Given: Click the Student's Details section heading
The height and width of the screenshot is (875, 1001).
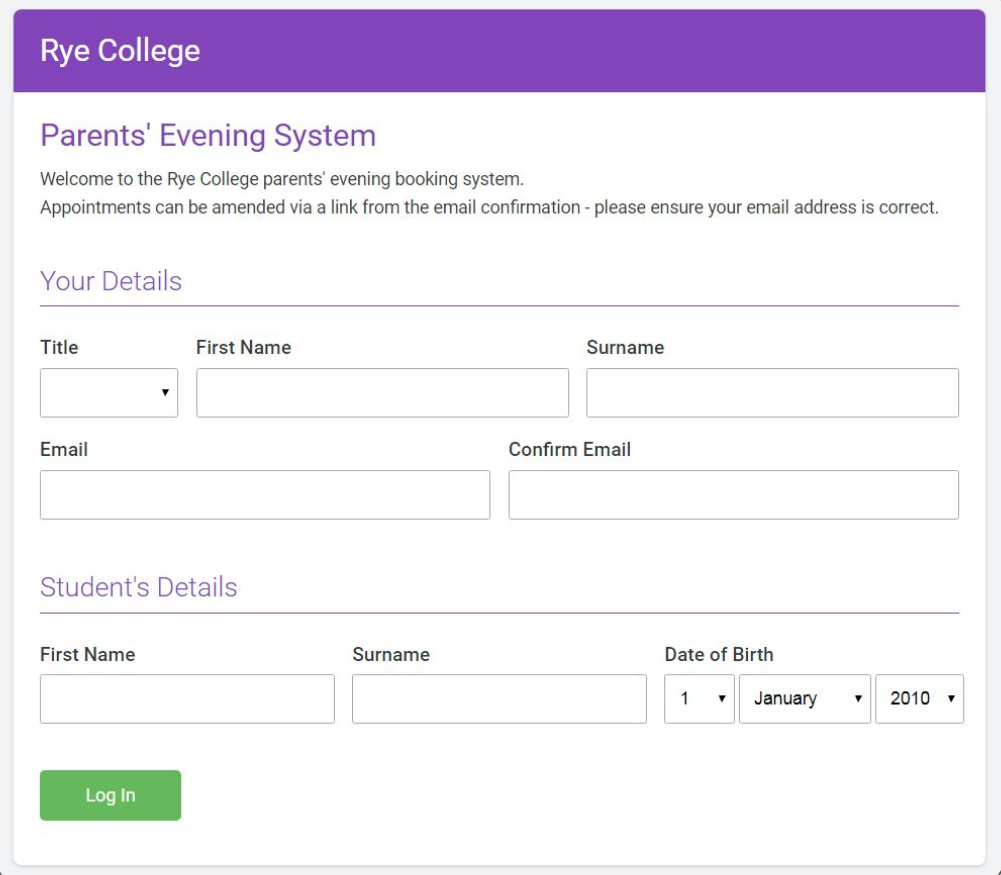Looking at the screenshot, I should [139, 587].
